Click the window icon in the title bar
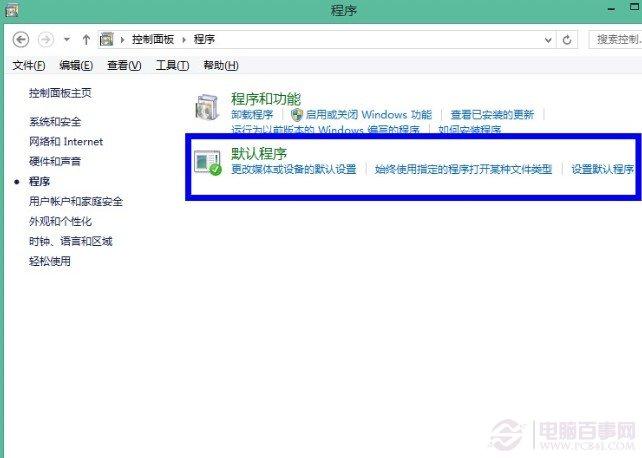The width and height of the screenshot is (642, 458). click(x=11, y=10)
